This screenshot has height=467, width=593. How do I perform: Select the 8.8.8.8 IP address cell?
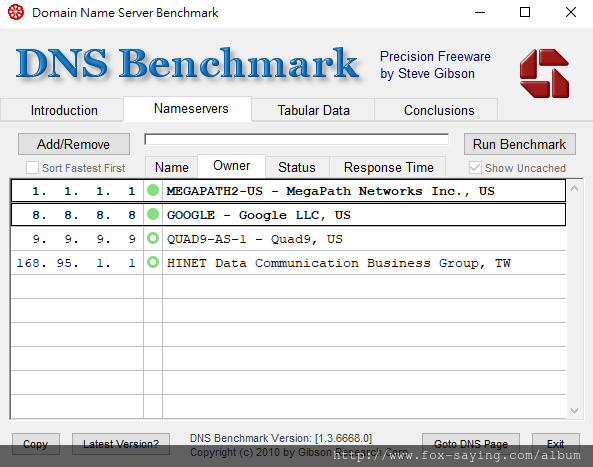coord(78,215)
